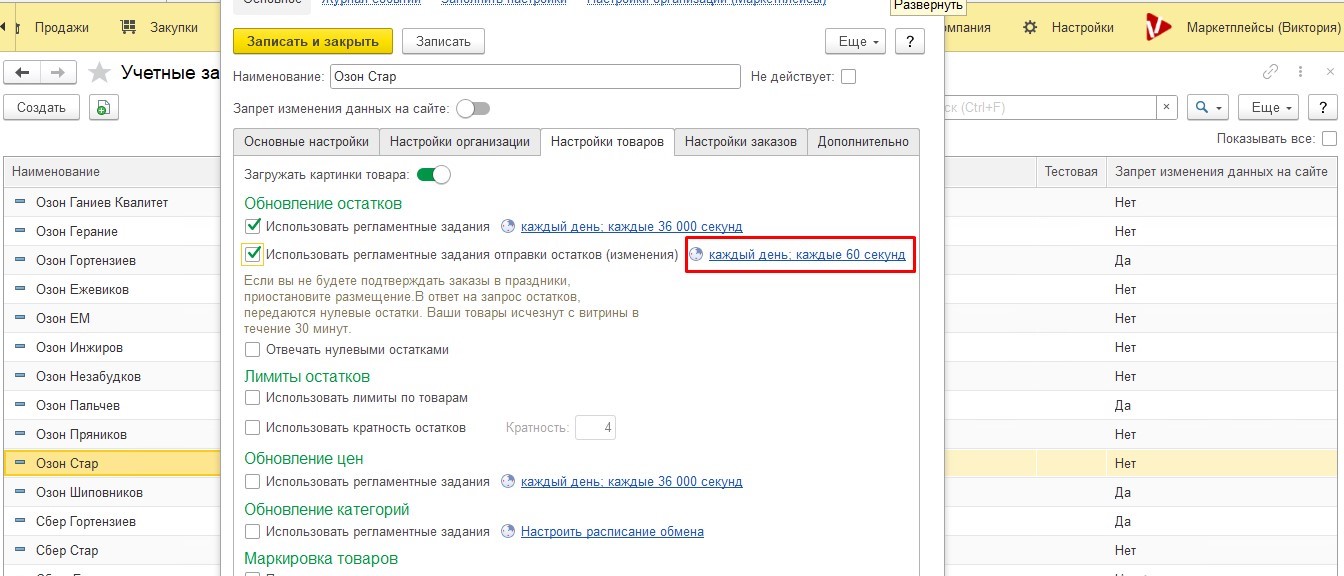The width and height of the screenshot is (1344, 576).
Task: Click the schedule icon under Обновление категорий
Action: coord(508,531)
